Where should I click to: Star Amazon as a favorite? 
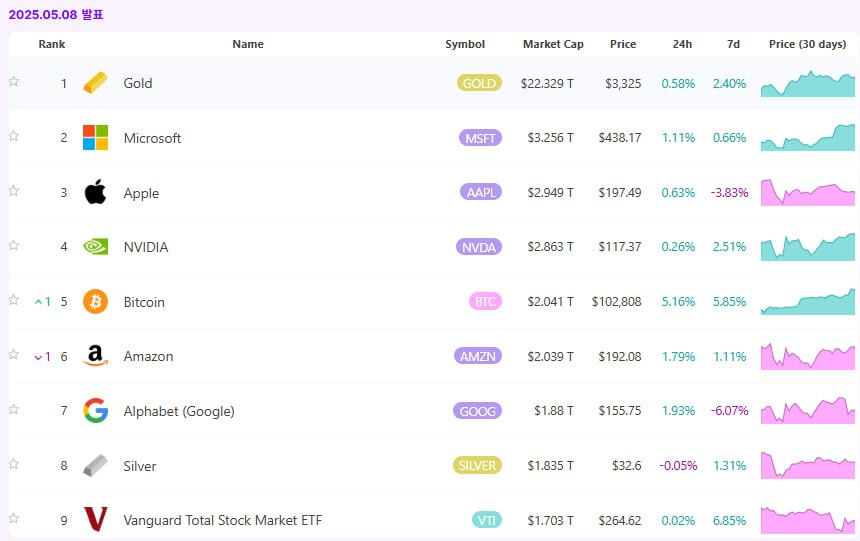point(14,354)
